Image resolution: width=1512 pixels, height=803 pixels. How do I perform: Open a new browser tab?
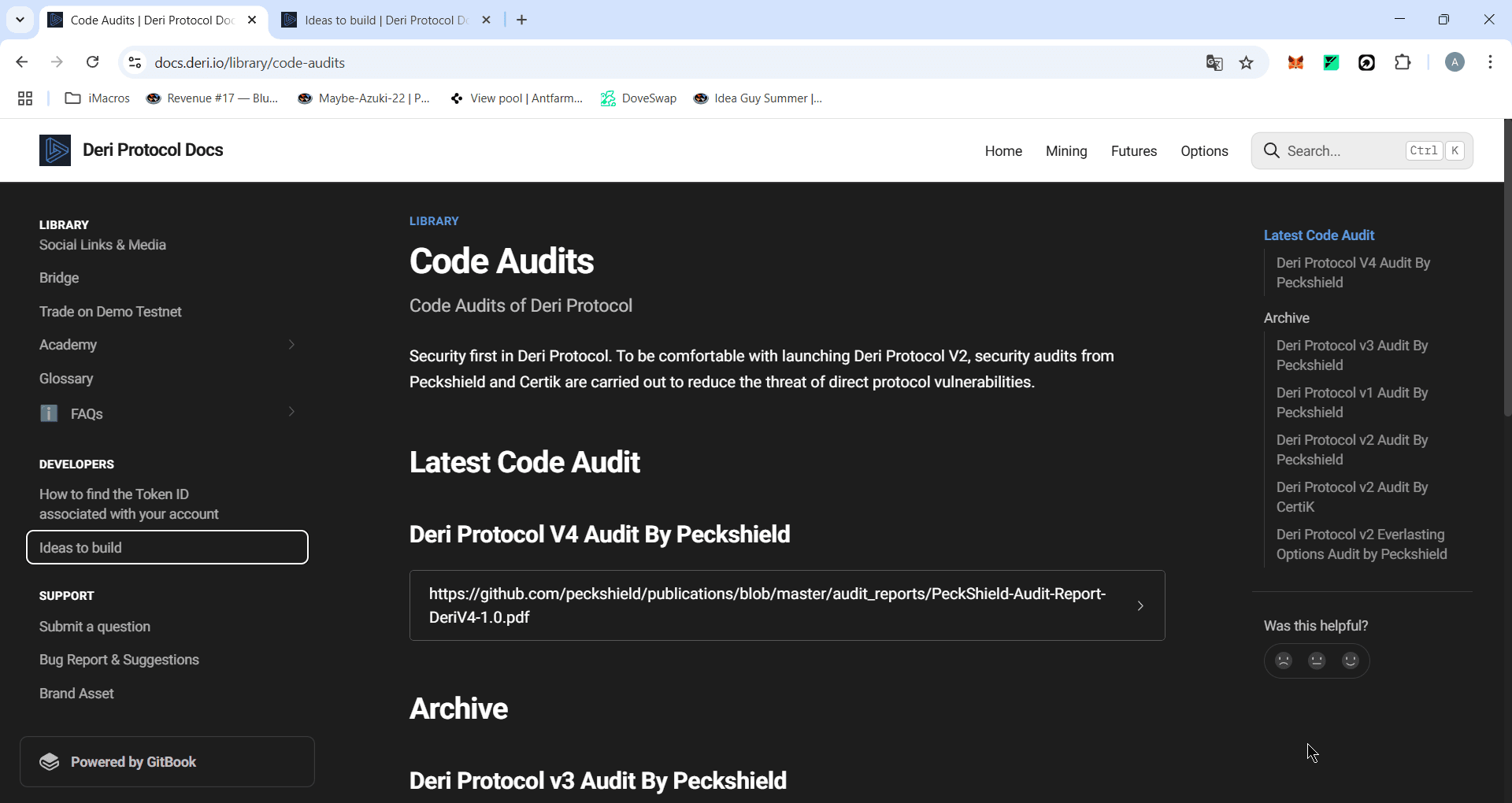[521, 20]
